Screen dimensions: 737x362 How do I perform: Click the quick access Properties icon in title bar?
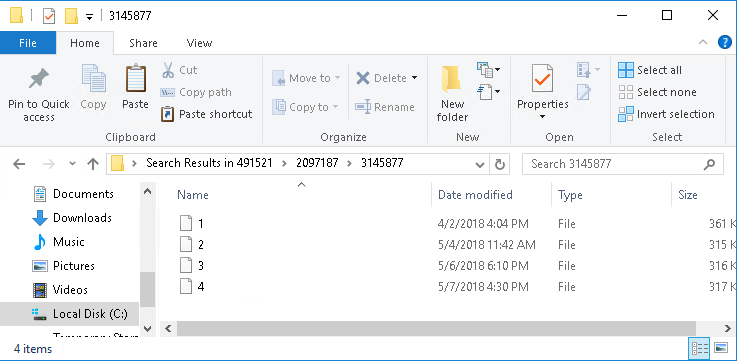tap(49, 16)
